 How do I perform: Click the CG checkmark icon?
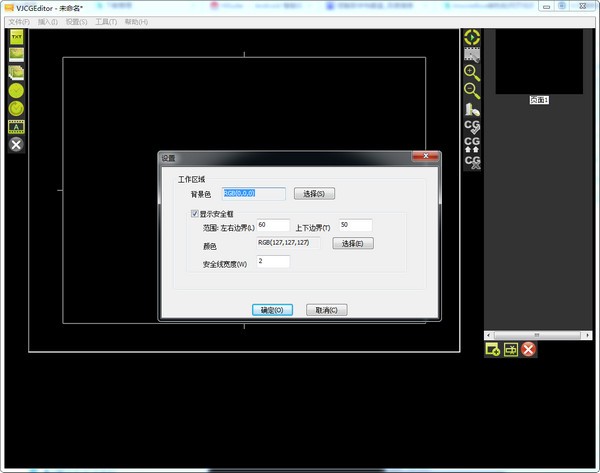[472, 126]
